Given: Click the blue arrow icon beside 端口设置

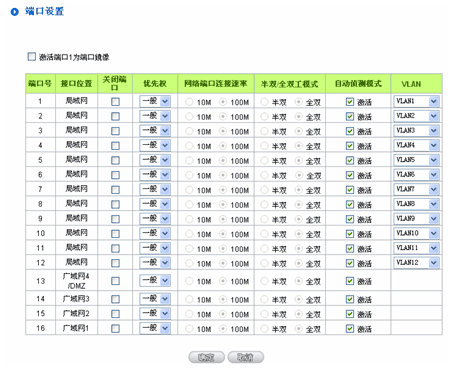Looking at the screenshot, I should click(x=15, y=12).
